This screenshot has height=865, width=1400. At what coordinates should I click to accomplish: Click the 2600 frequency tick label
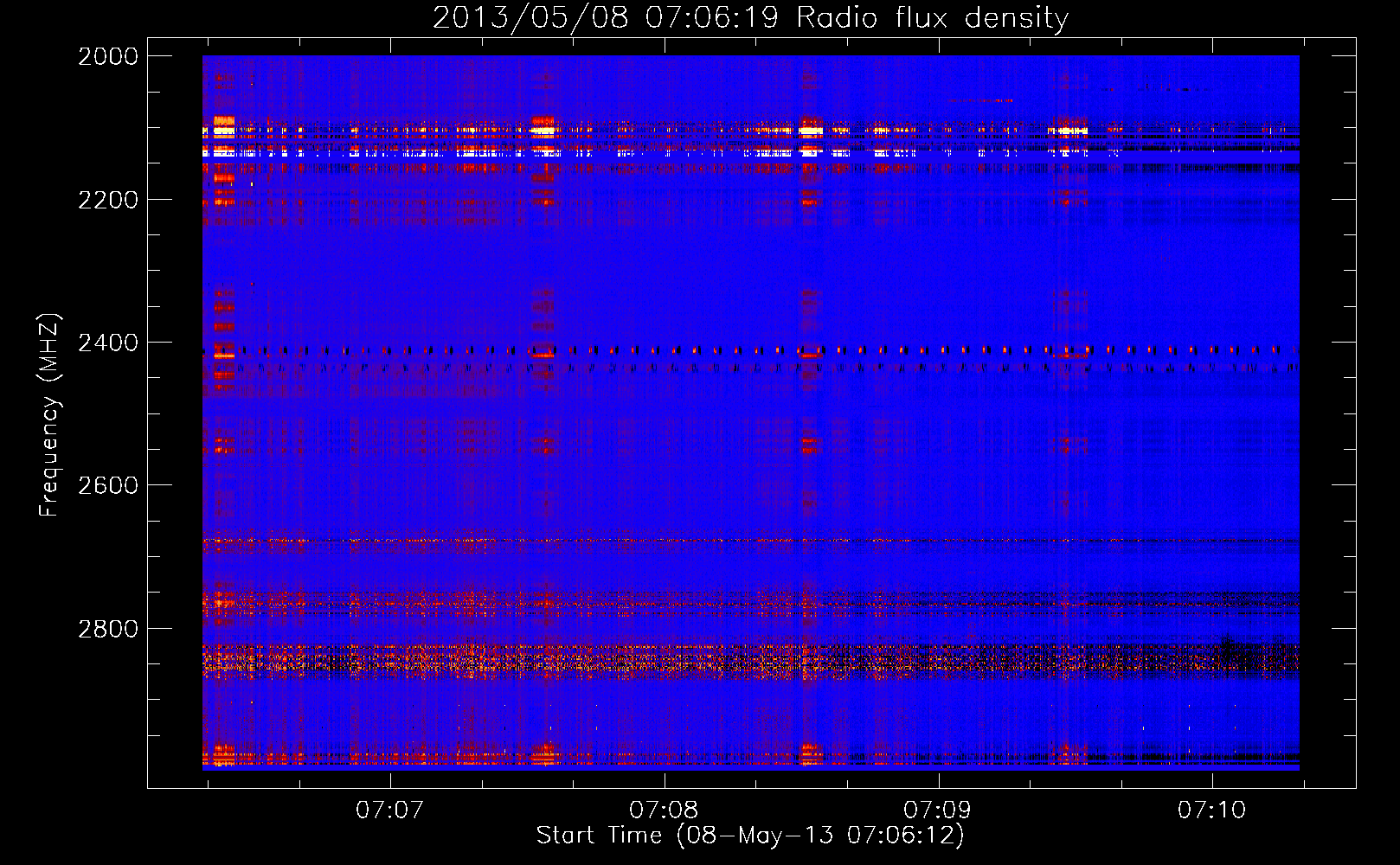[x=108, y=485]
